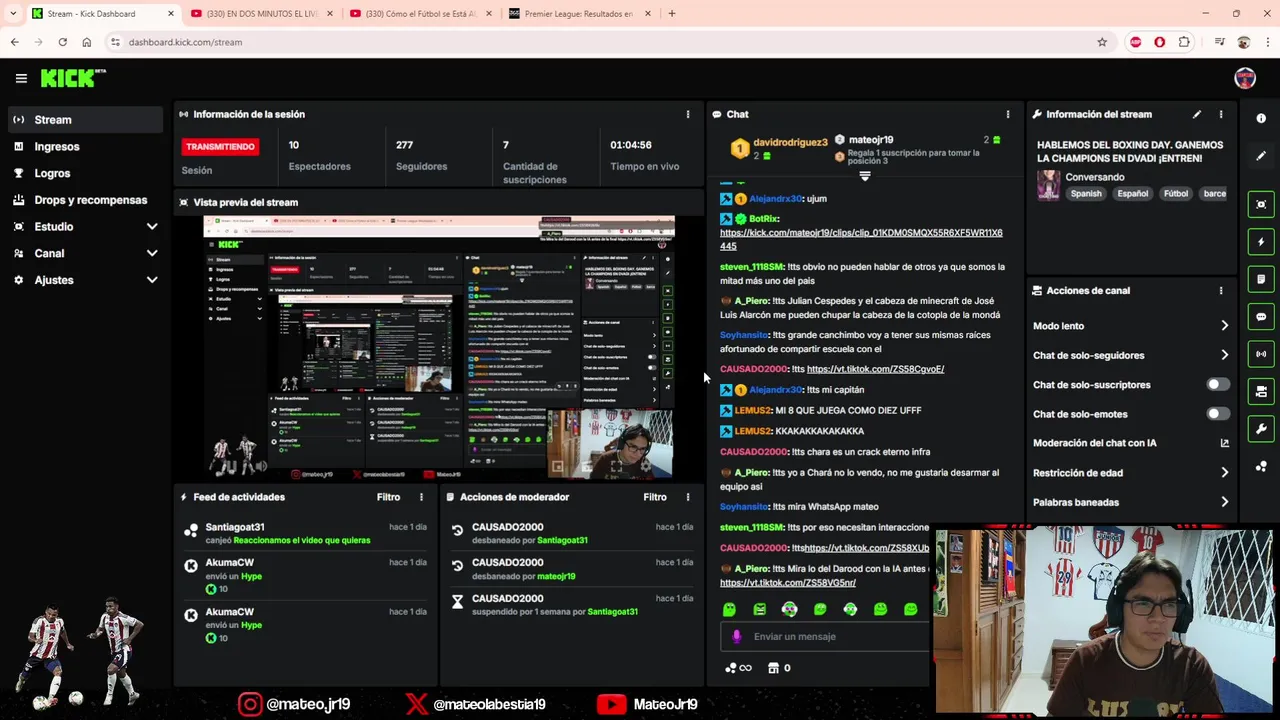Switch to the Premier League Resultados tab
This screenshot has width=1280, height=720.
point(578,14)
